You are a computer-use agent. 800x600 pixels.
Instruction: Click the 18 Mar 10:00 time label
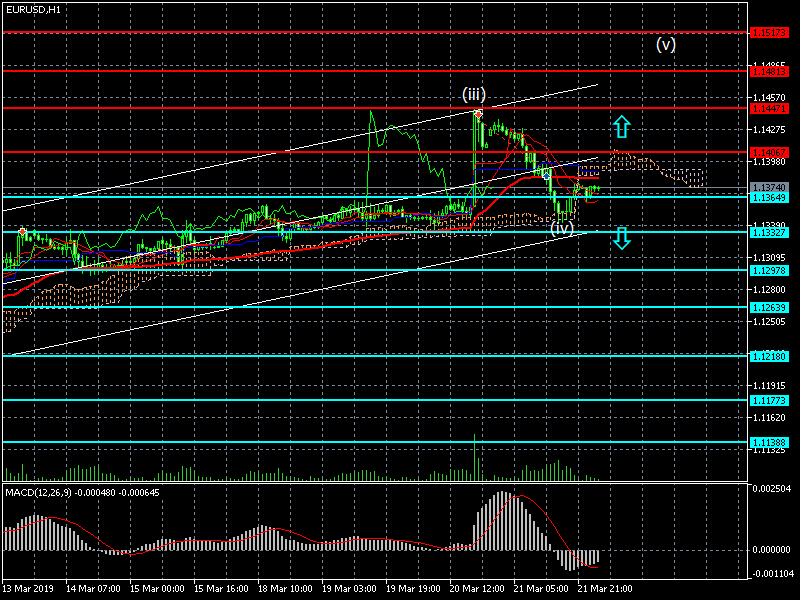click(x=285, y=589)
